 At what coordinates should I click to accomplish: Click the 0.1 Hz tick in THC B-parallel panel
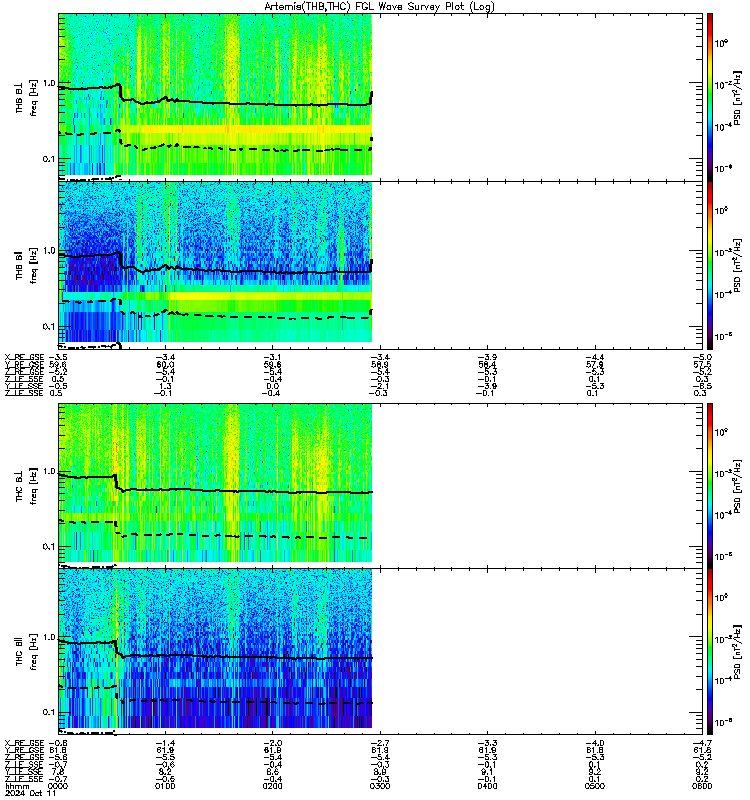coord(50,712)
